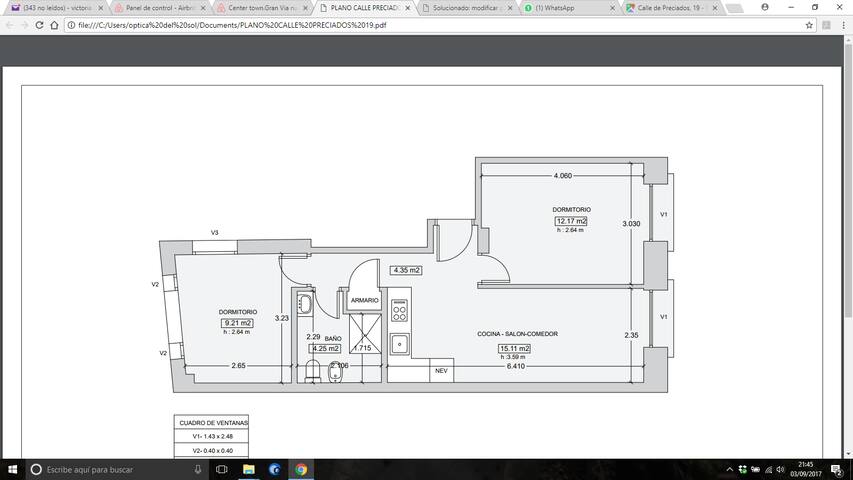Open File Explorer from the taskbar
The height and width of the screenshot is (480, 853).
pyautogui.click(x=249, y=469)
